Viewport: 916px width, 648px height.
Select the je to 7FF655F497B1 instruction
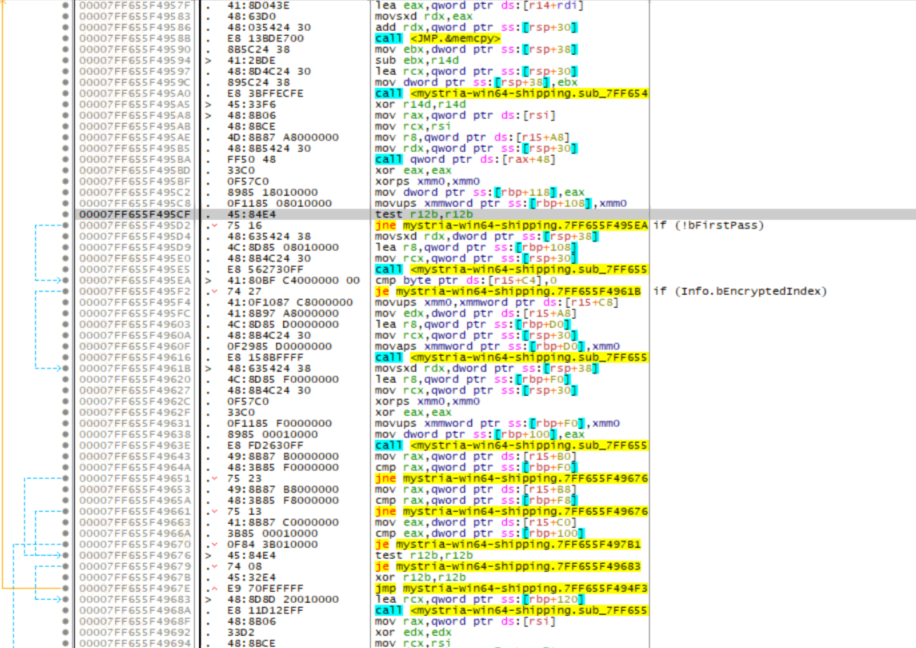point(508,545)
